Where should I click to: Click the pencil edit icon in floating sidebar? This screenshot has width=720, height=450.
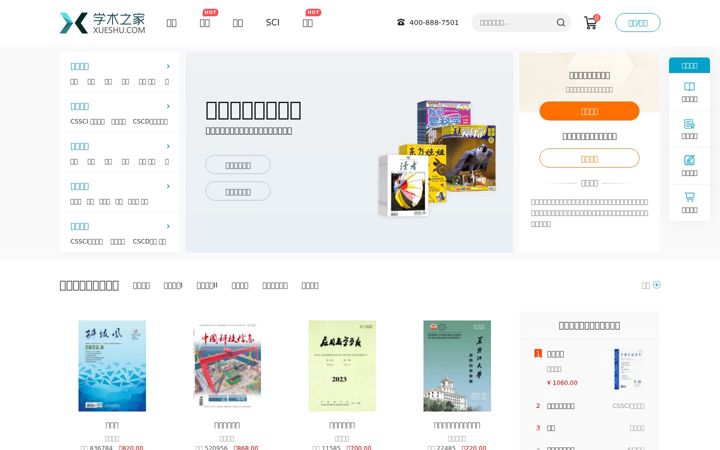click(689, 160)
